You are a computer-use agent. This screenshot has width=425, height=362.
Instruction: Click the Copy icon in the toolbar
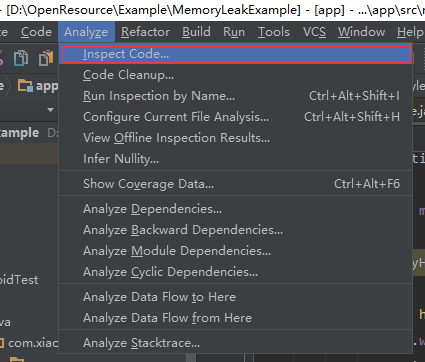coord(21,58)
